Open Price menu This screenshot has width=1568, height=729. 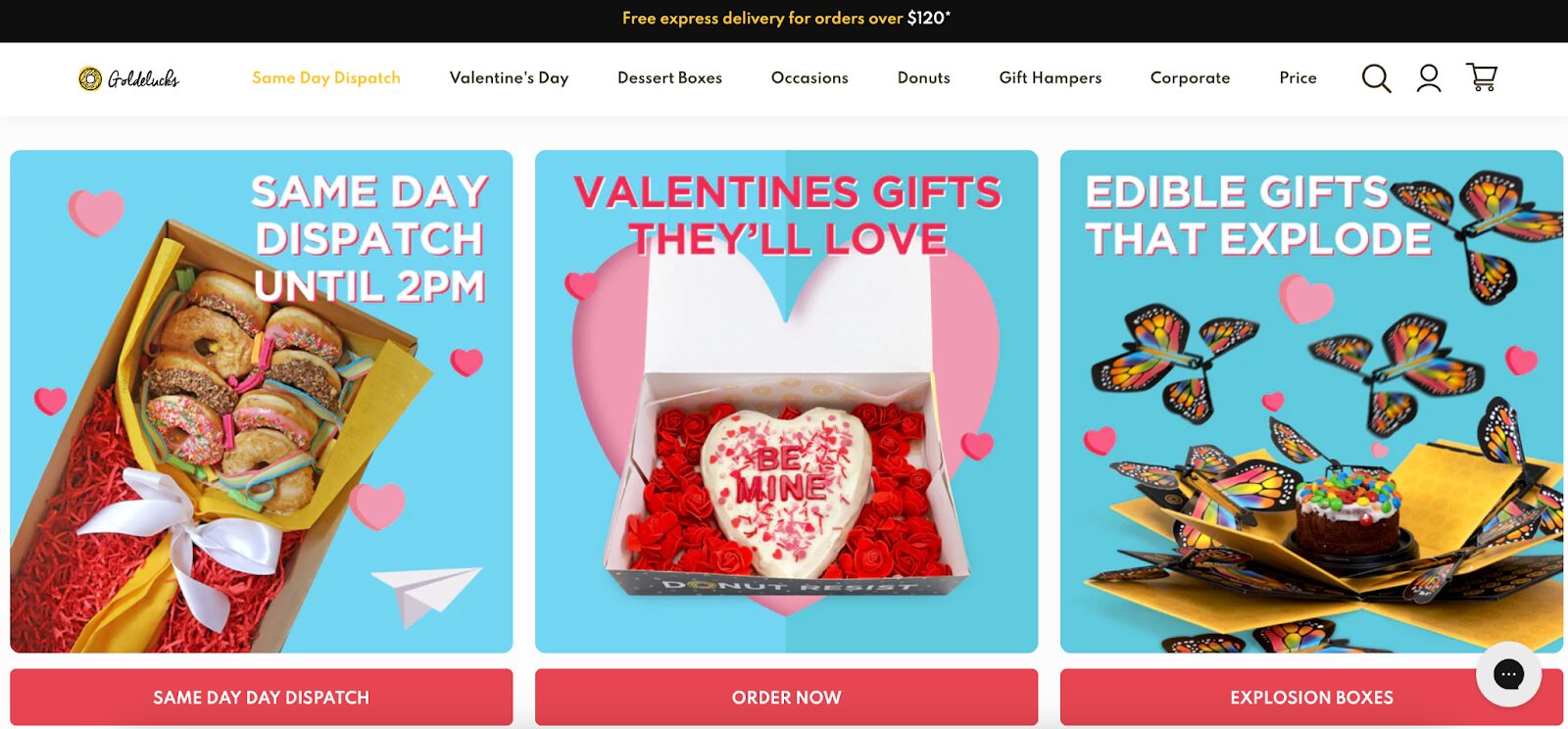pyautogui.click(x=1298, y=77)
